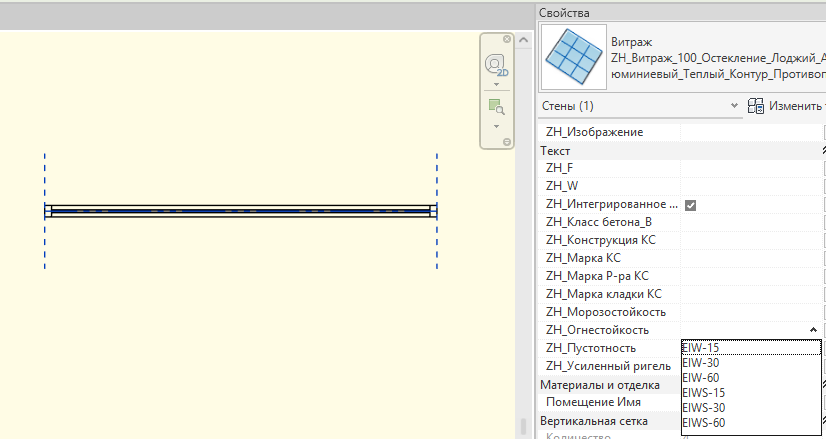Select the ZH_Морозостойкость parameter row
This screenshot has height=439, width=826.
[x=682, y=312]
